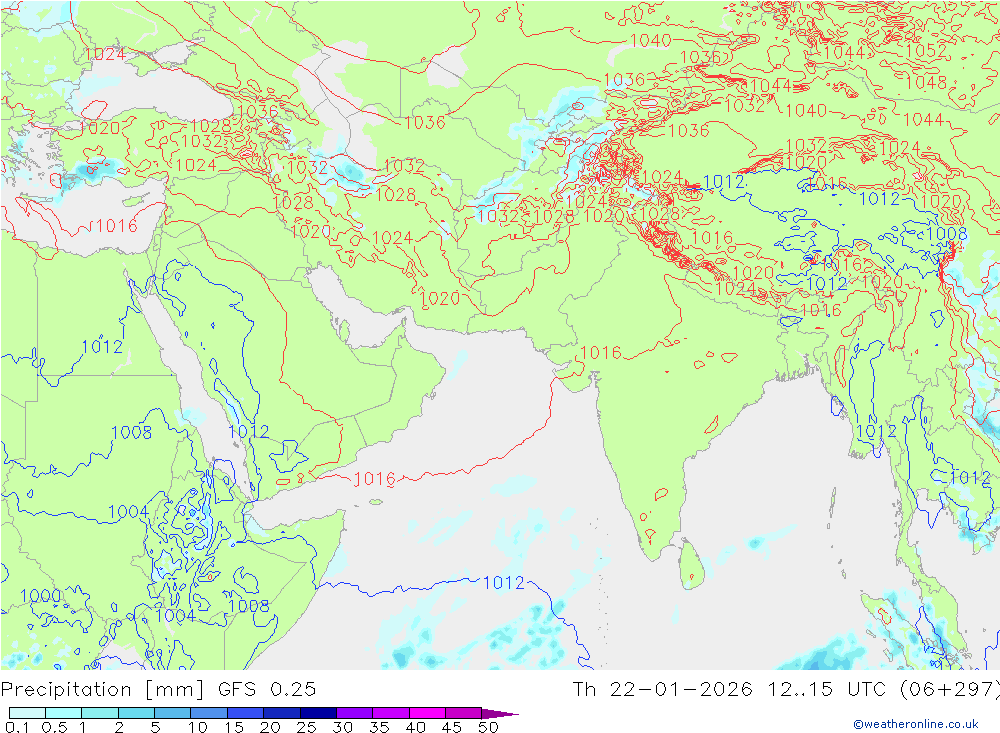
Task: Click the 1000 isobar label
Action: coord(41,596)
